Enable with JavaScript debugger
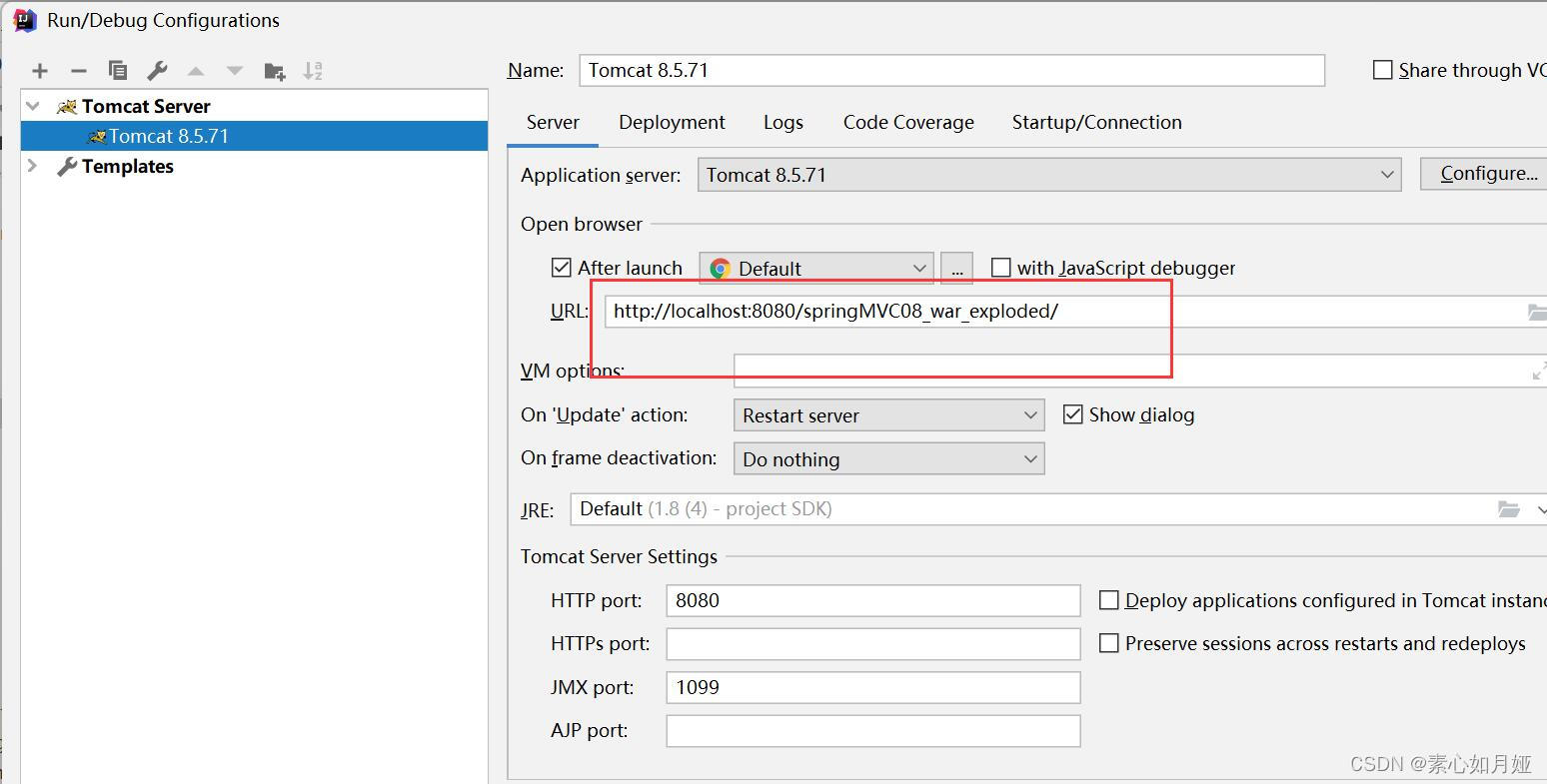The height and width of the screenshot is (784, 1547). click(1000, 268)
